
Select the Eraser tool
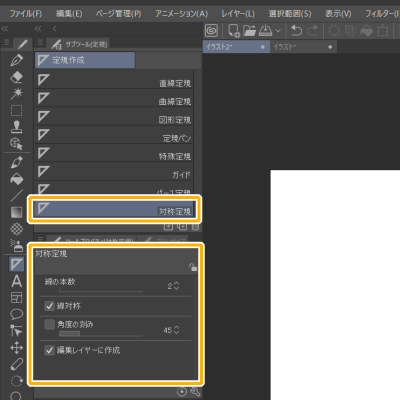17,77
